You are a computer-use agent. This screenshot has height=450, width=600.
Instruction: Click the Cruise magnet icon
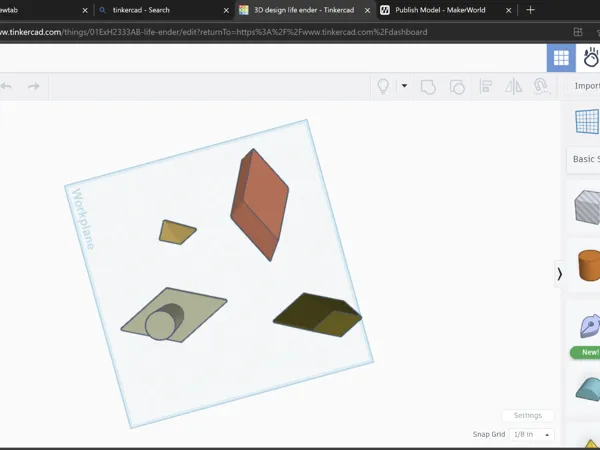(x=541, y=86)
